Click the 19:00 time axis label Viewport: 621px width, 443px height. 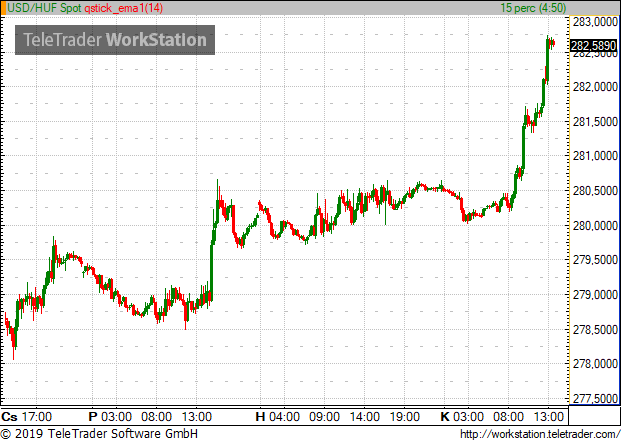pyautogui.click(x=404, y=417)
